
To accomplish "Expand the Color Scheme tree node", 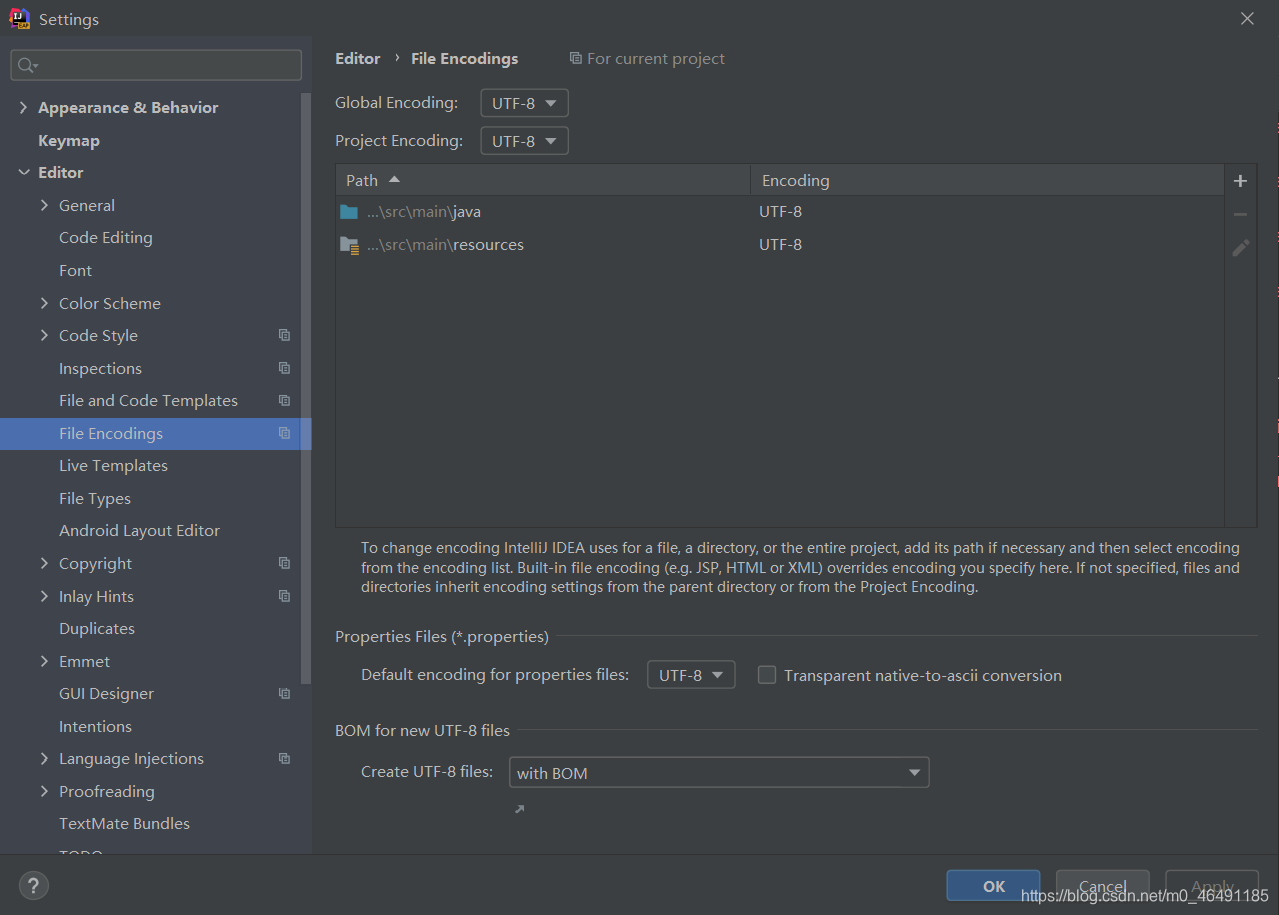I will pyautogui.click(x=44, y=303).
